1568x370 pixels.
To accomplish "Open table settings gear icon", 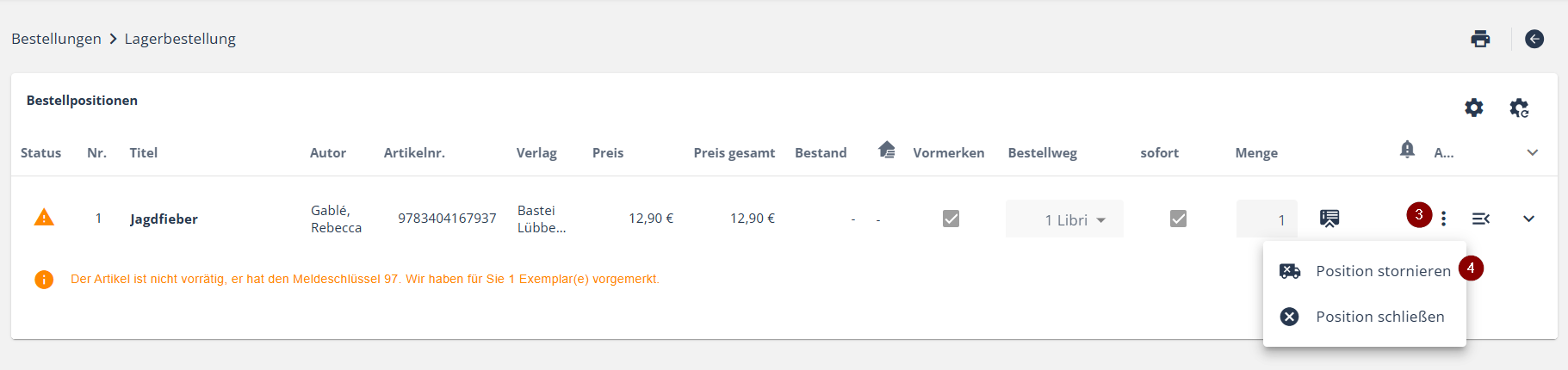I will (1474, 108).
